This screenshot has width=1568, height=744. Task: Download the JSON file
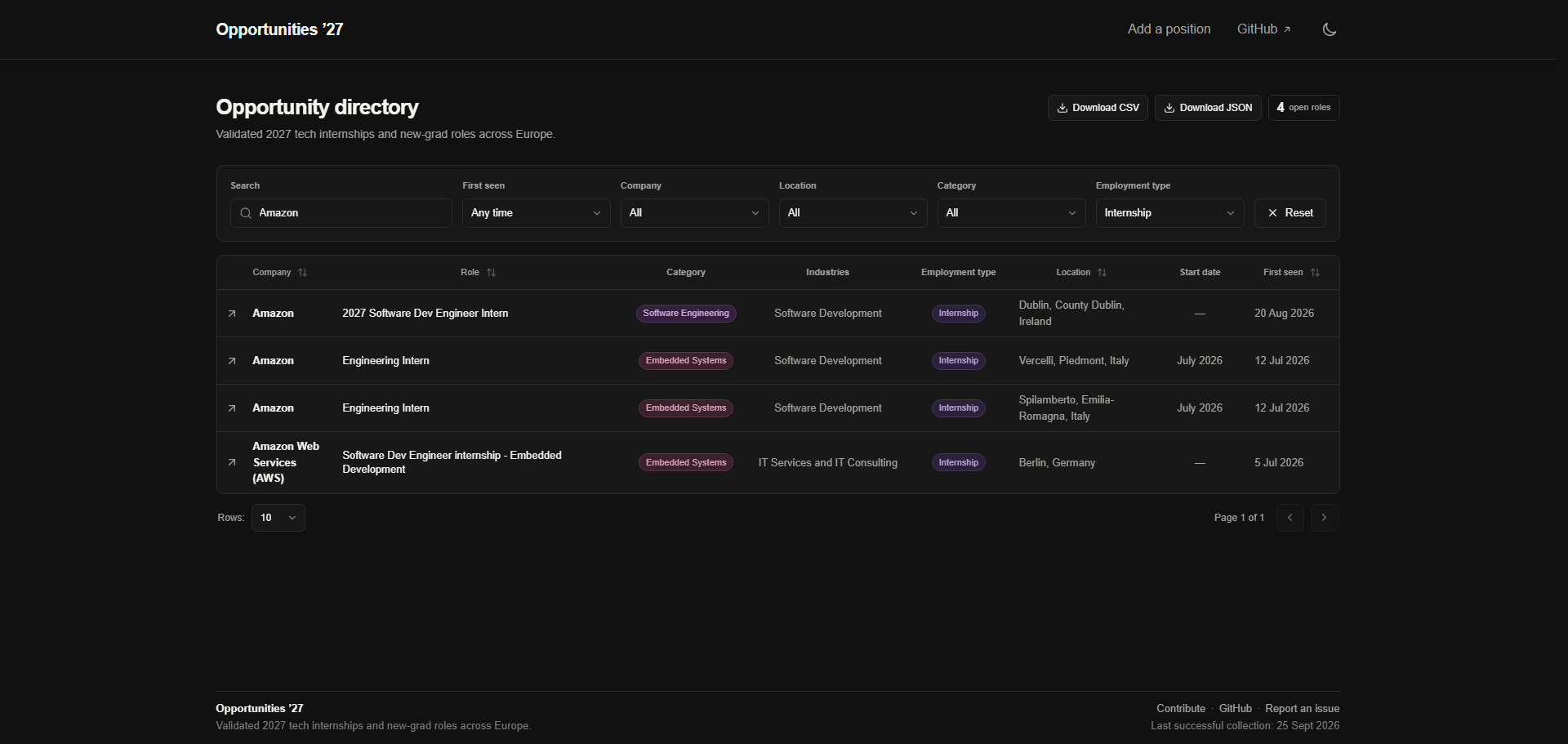coord(1208,108)
